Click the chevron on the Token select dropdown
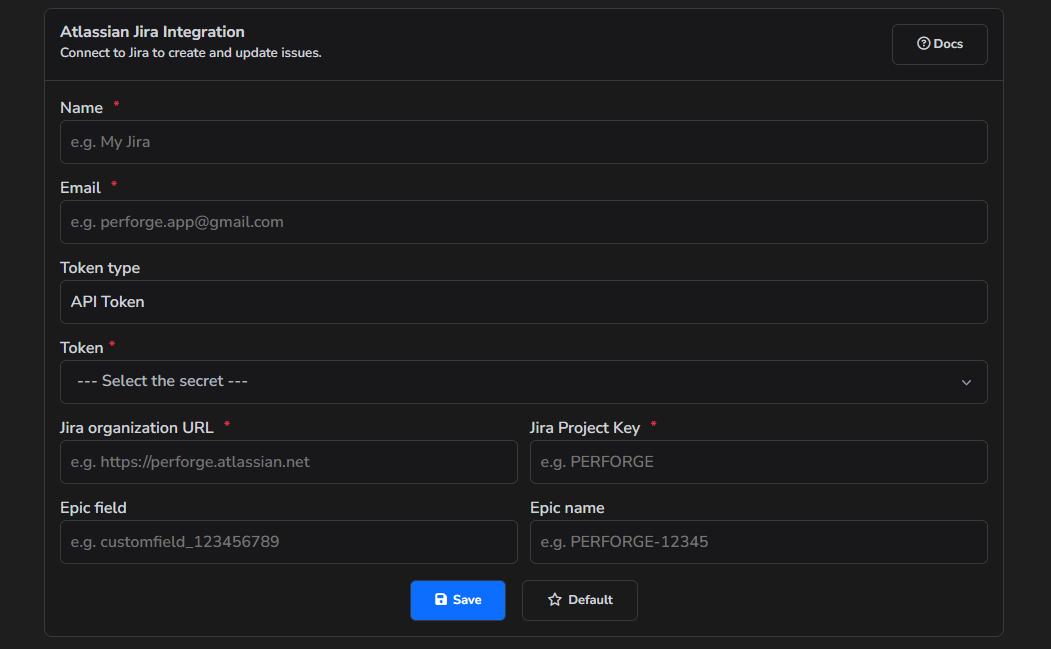 point(966,382)
